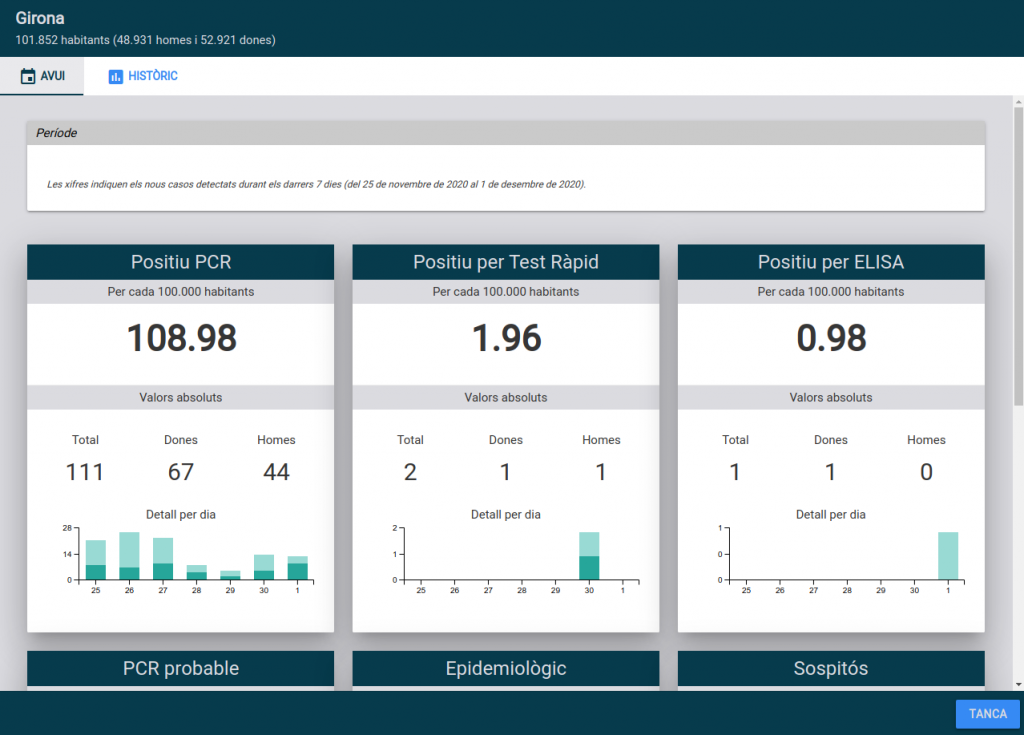The width and height of the screenshot is (1024, 735).
Task: Click the Epidemiològic card header
Action: tap(505, 668)
